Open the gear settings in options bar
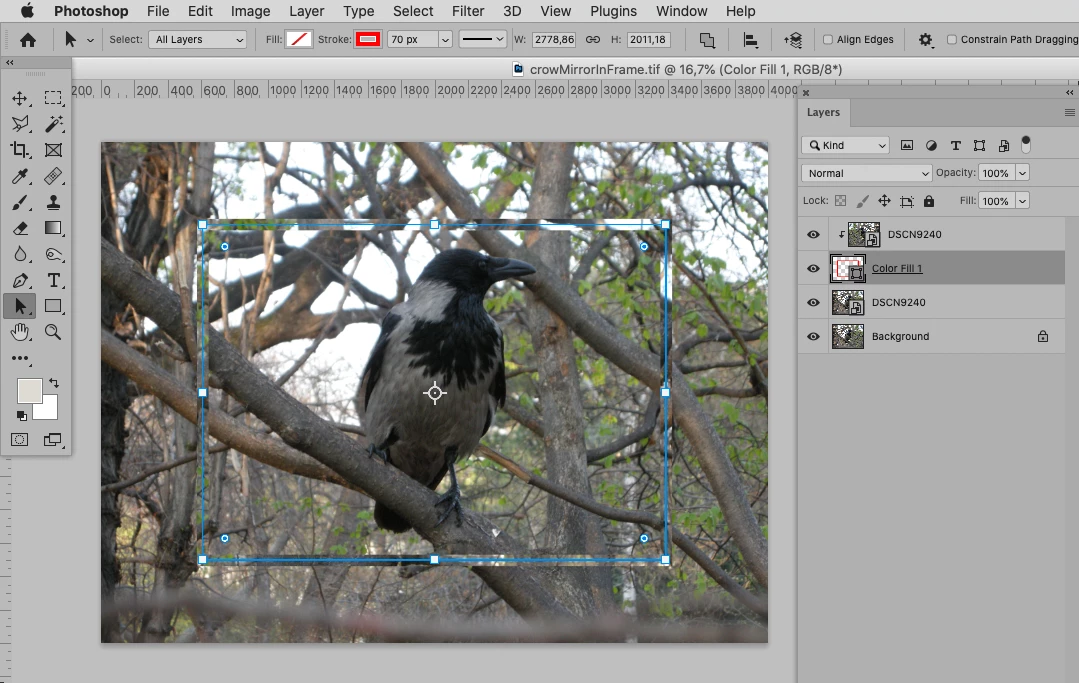The height and width of the screenshot is (683, 1079). 926,40
